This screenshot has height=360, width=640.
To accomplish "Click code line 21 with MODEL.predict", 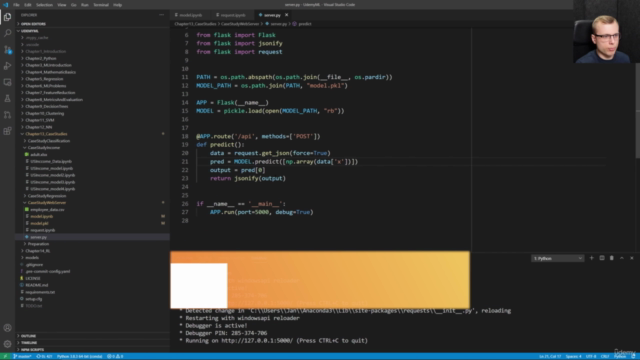I will tap(284, 162).
